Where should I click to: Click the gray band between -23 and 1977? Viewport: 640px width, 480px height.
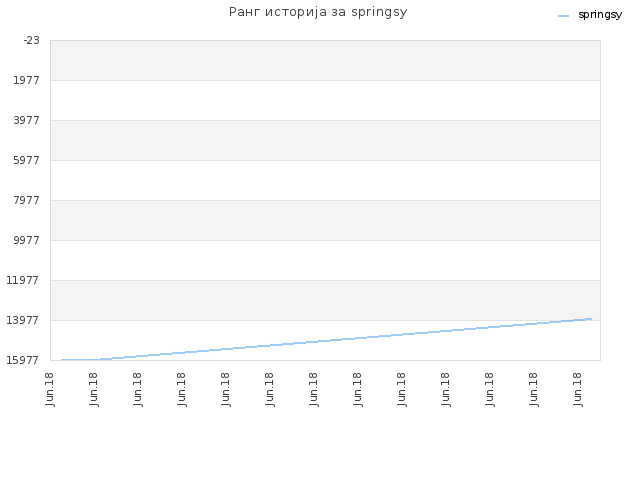tap(325, 60)
